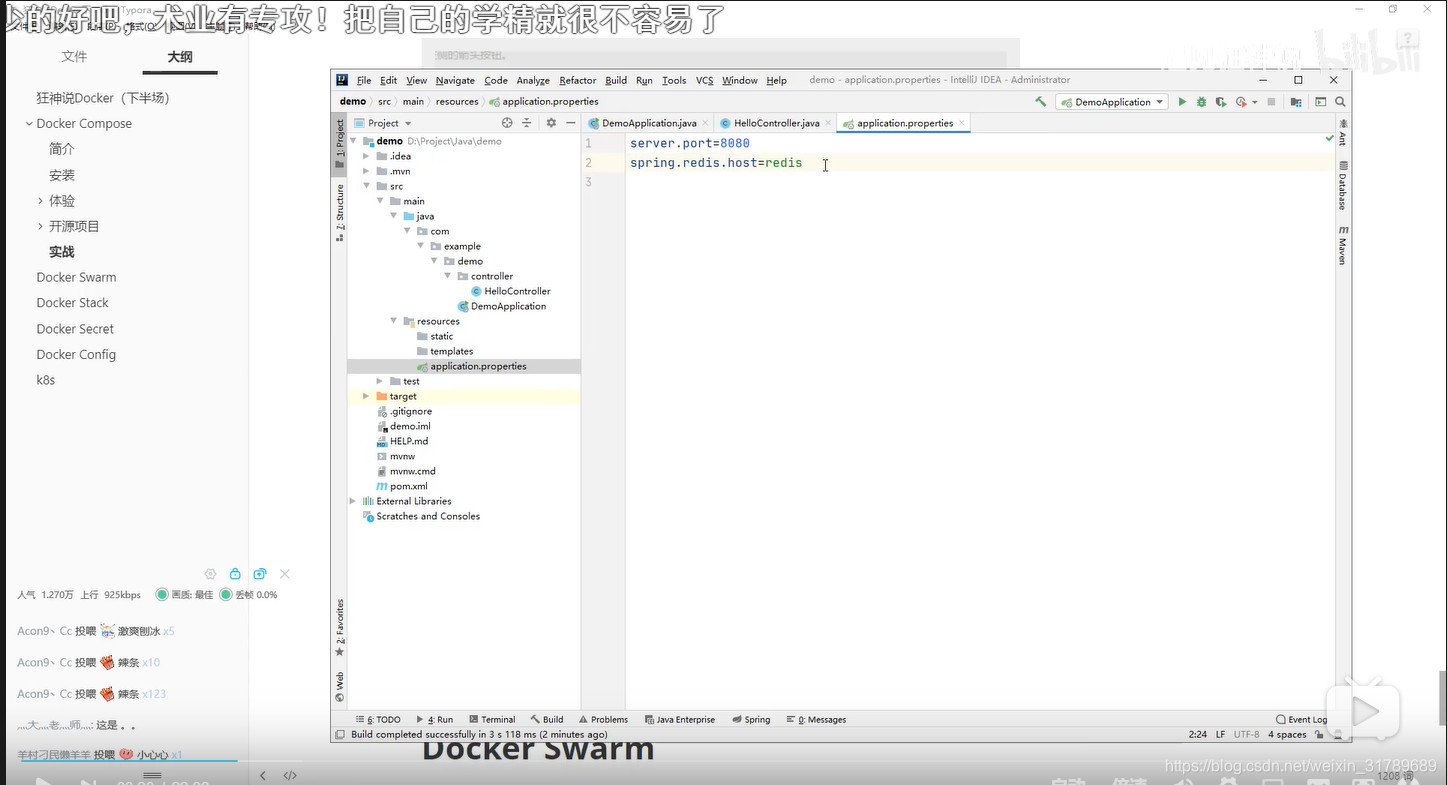Jump to k8s in the outline
The image size is (1447, 785).
(x=46, y=380)
